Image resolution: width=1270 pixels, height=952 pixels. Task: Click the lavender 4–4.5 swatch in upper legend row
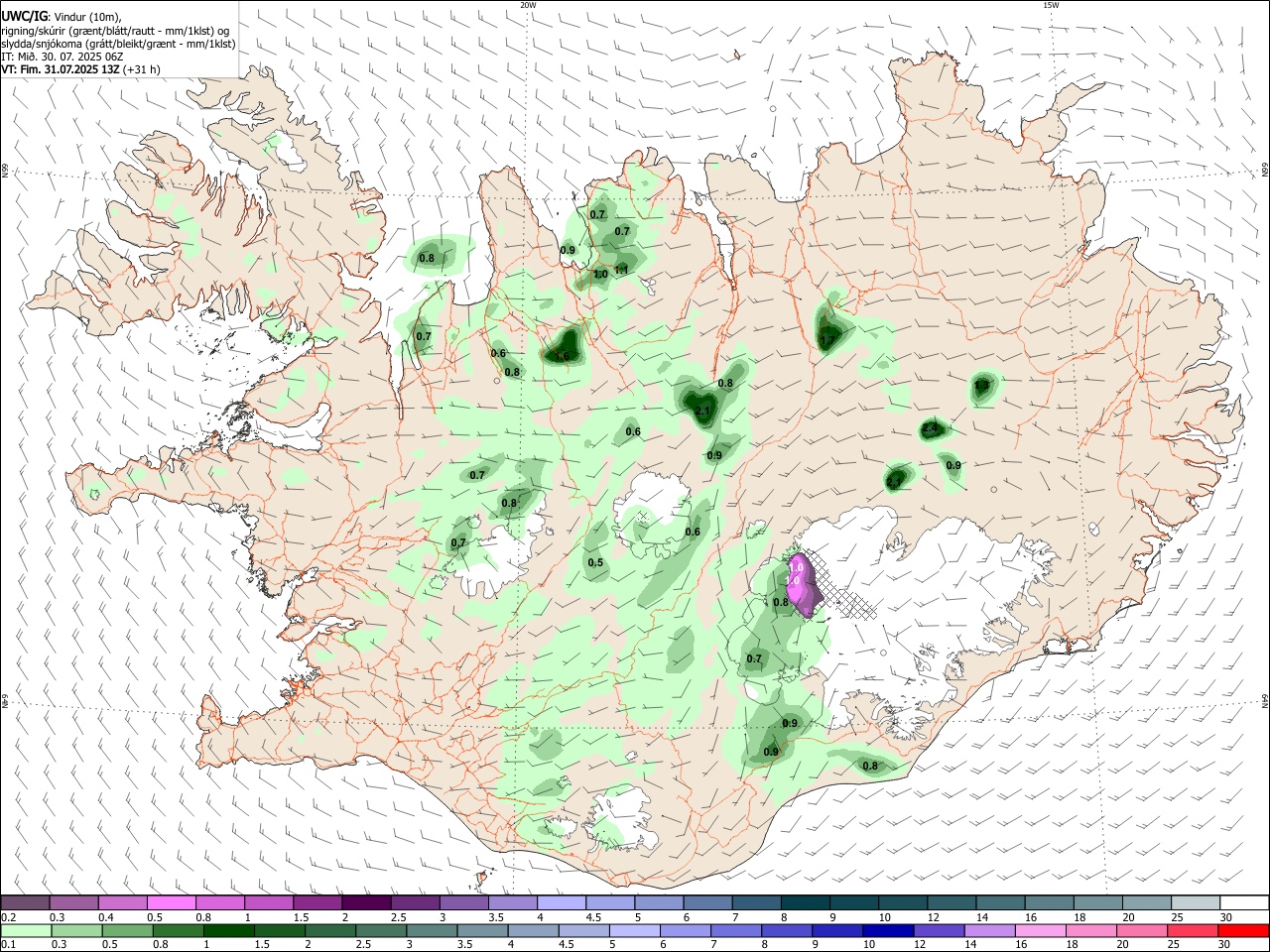[x=561, y=902]
